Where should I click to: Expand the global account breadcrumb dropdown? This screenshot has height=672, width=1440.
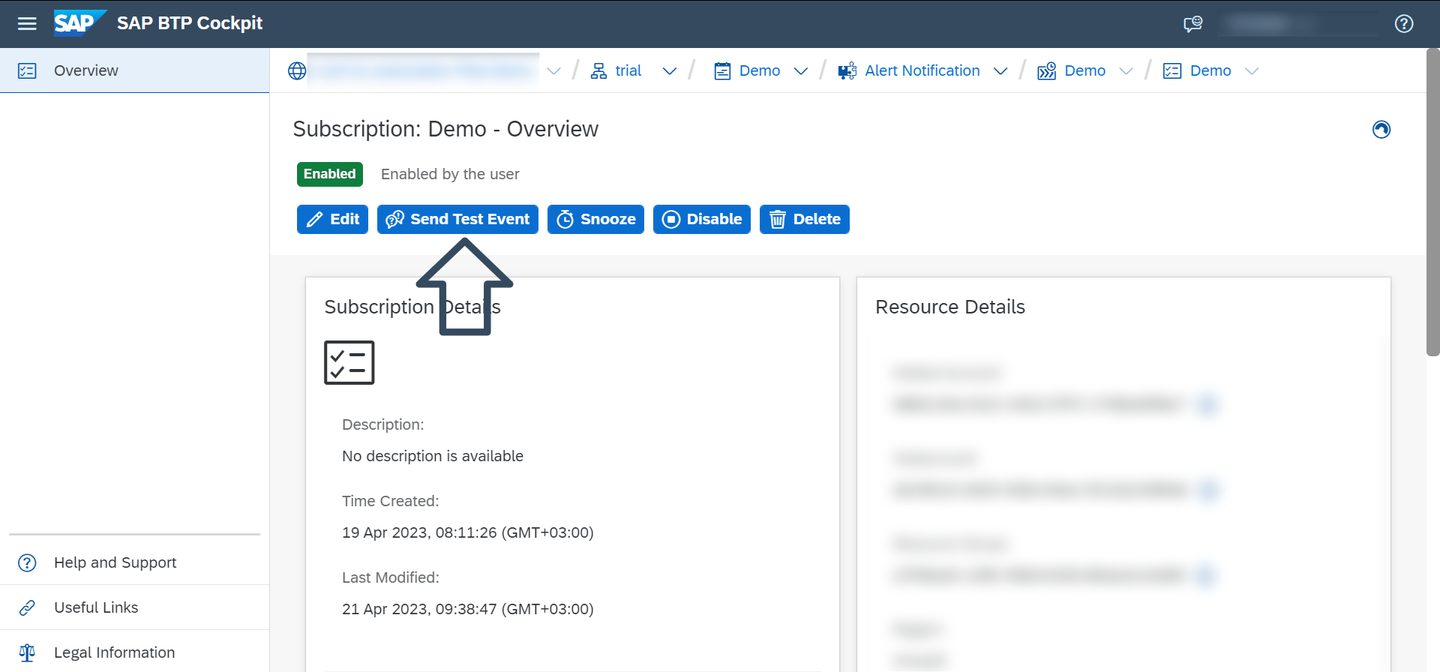(x=553, y=71)
